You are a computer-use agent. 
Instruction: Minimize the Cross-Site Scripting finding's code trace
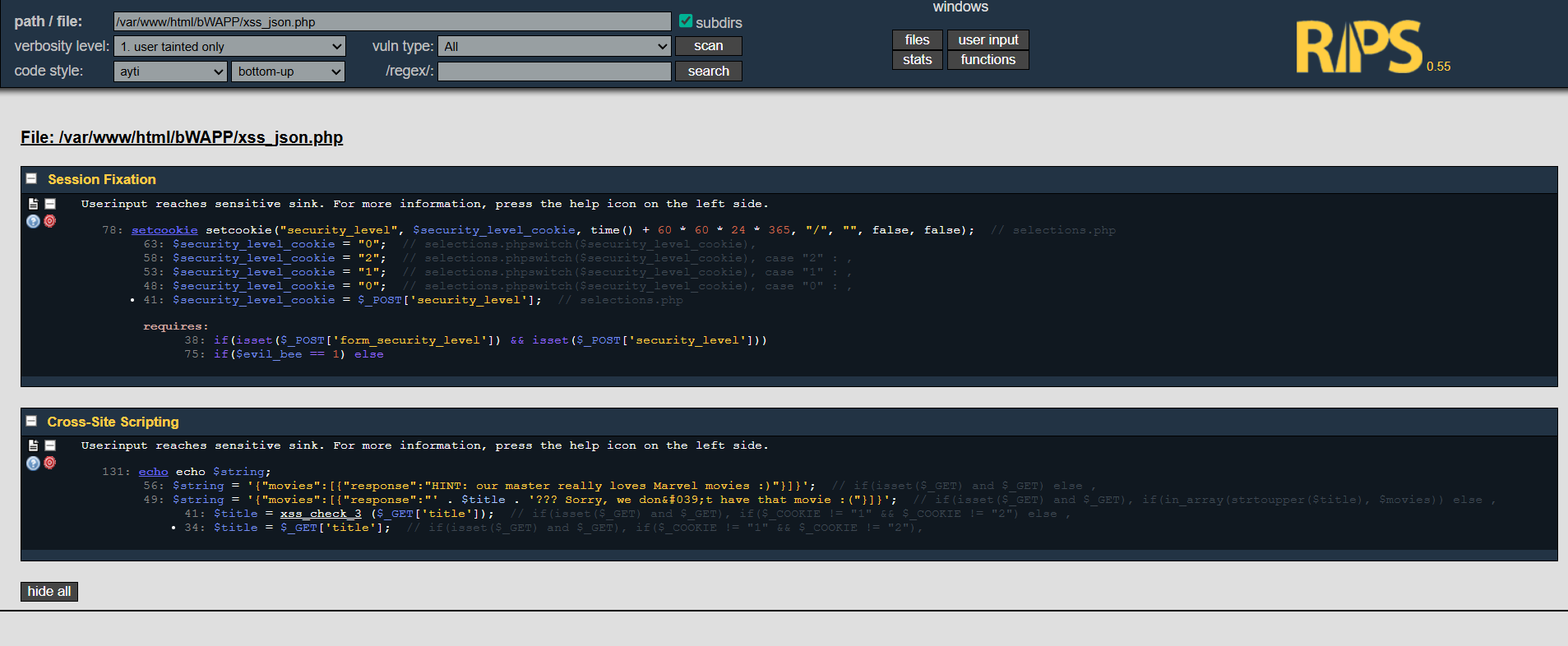50,445
